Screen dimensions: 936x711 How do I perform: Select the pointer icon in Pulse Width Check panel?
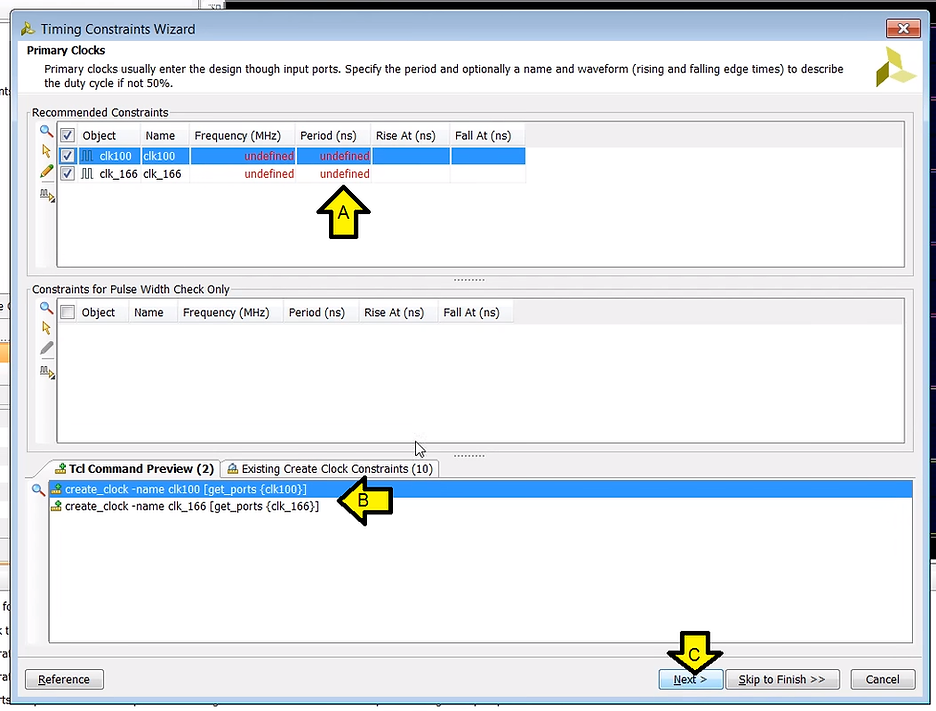46,328
